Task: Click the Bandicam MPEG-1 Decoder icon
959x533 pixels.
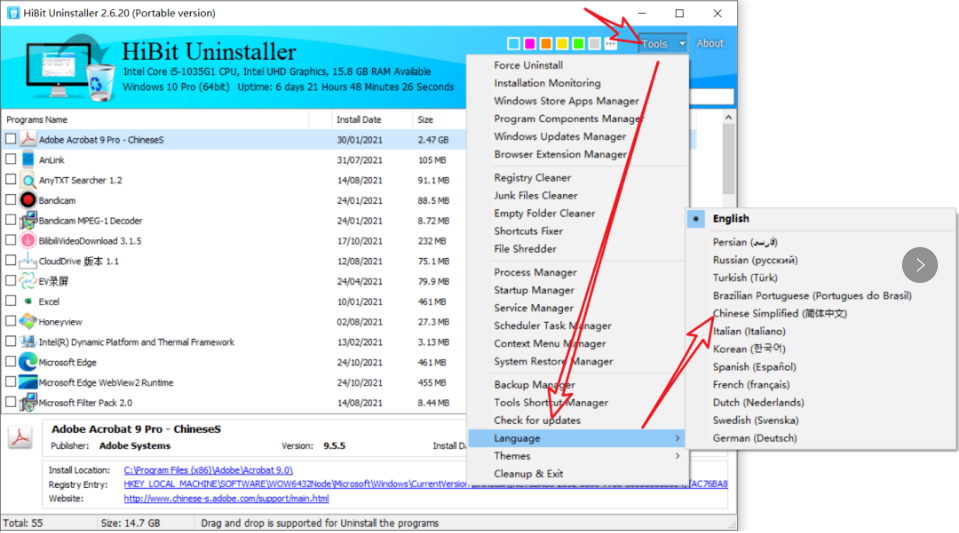Action: (x=28, y=220)
